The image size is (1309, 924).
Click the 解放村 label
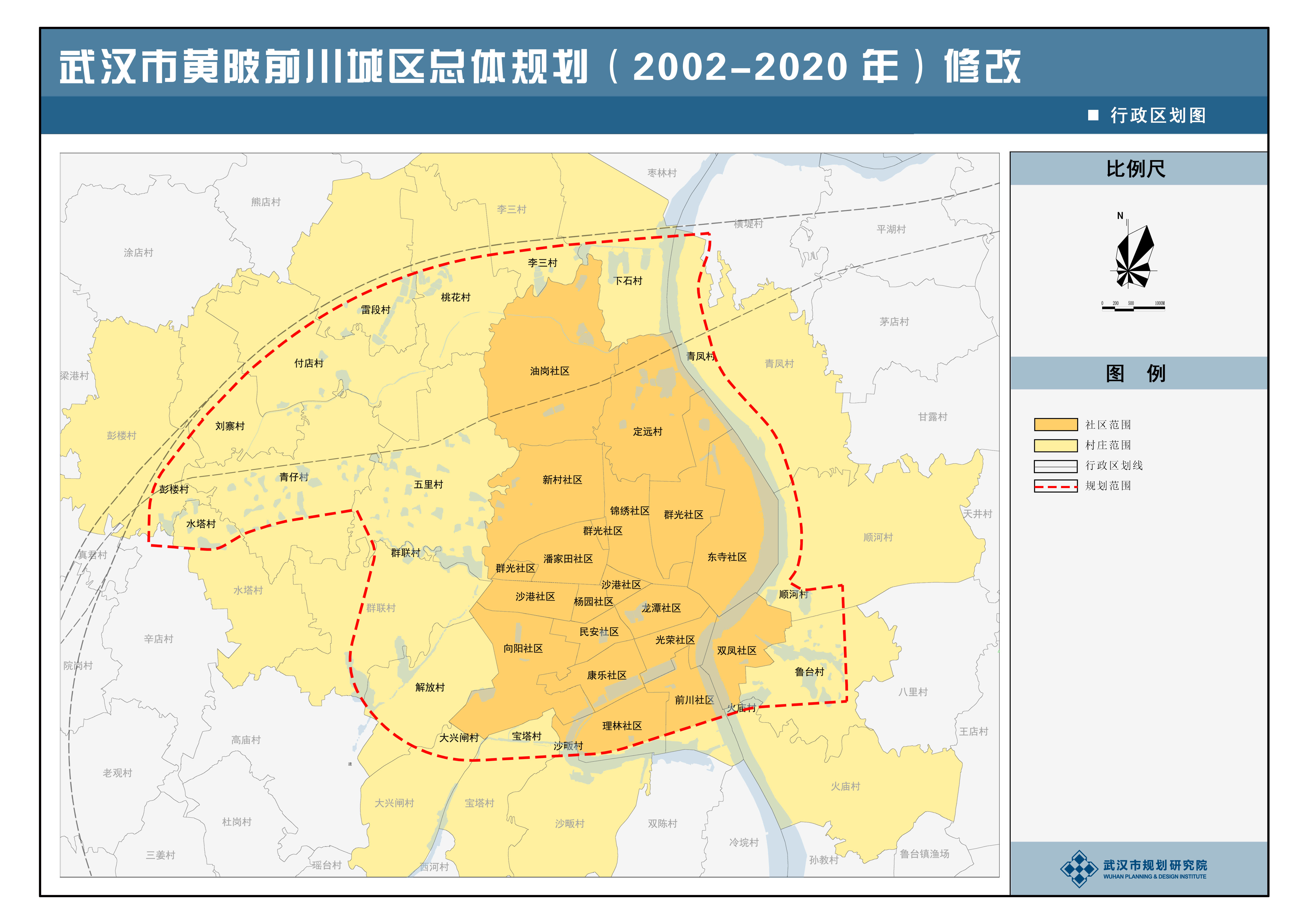pyautogui.click(x=430, y=687)
